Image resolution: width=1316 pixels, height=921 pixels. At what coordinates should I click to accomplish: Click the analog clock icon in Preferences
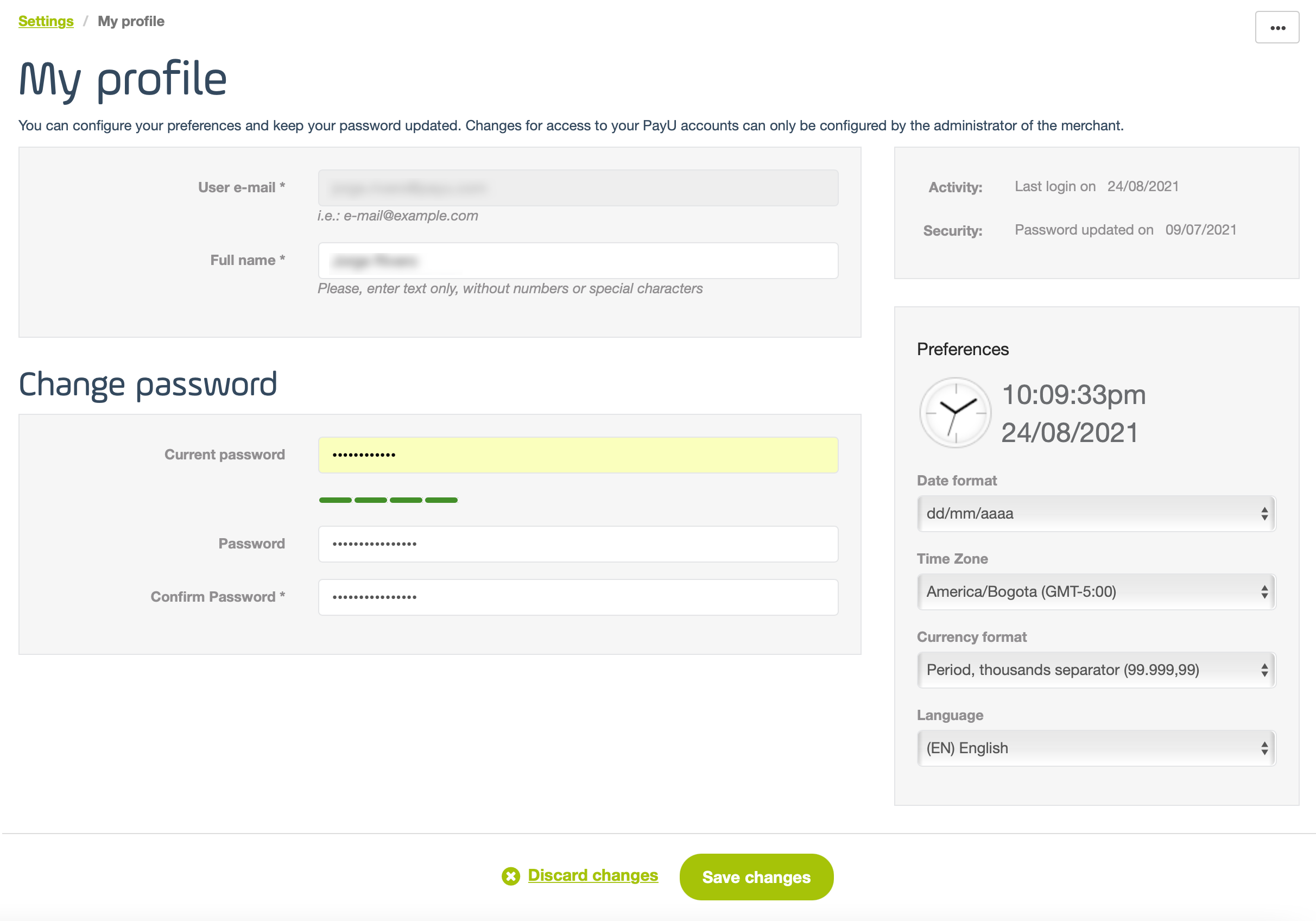pos(955,412)
